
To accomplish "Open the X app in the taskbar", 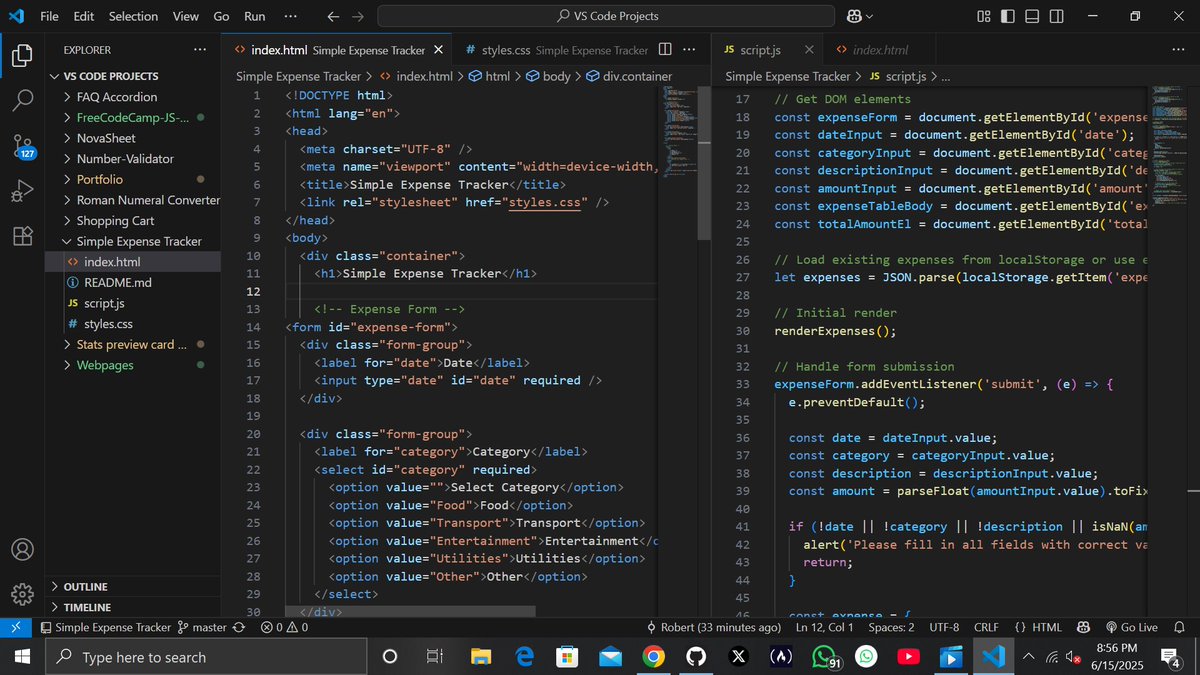I will (738, 657).
